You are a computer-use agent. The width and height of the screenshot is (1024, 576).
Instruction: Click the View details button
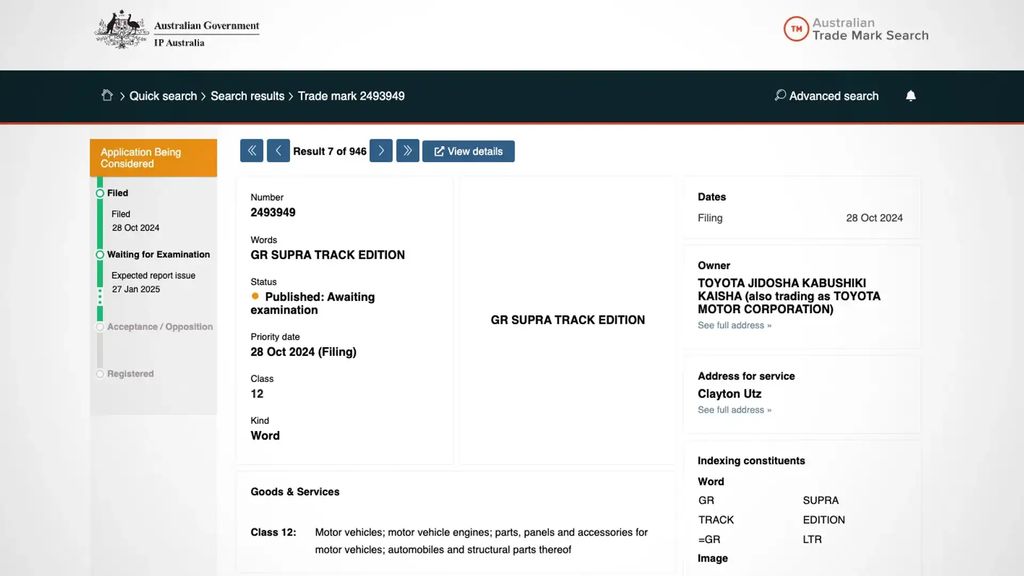pos(468,151)
